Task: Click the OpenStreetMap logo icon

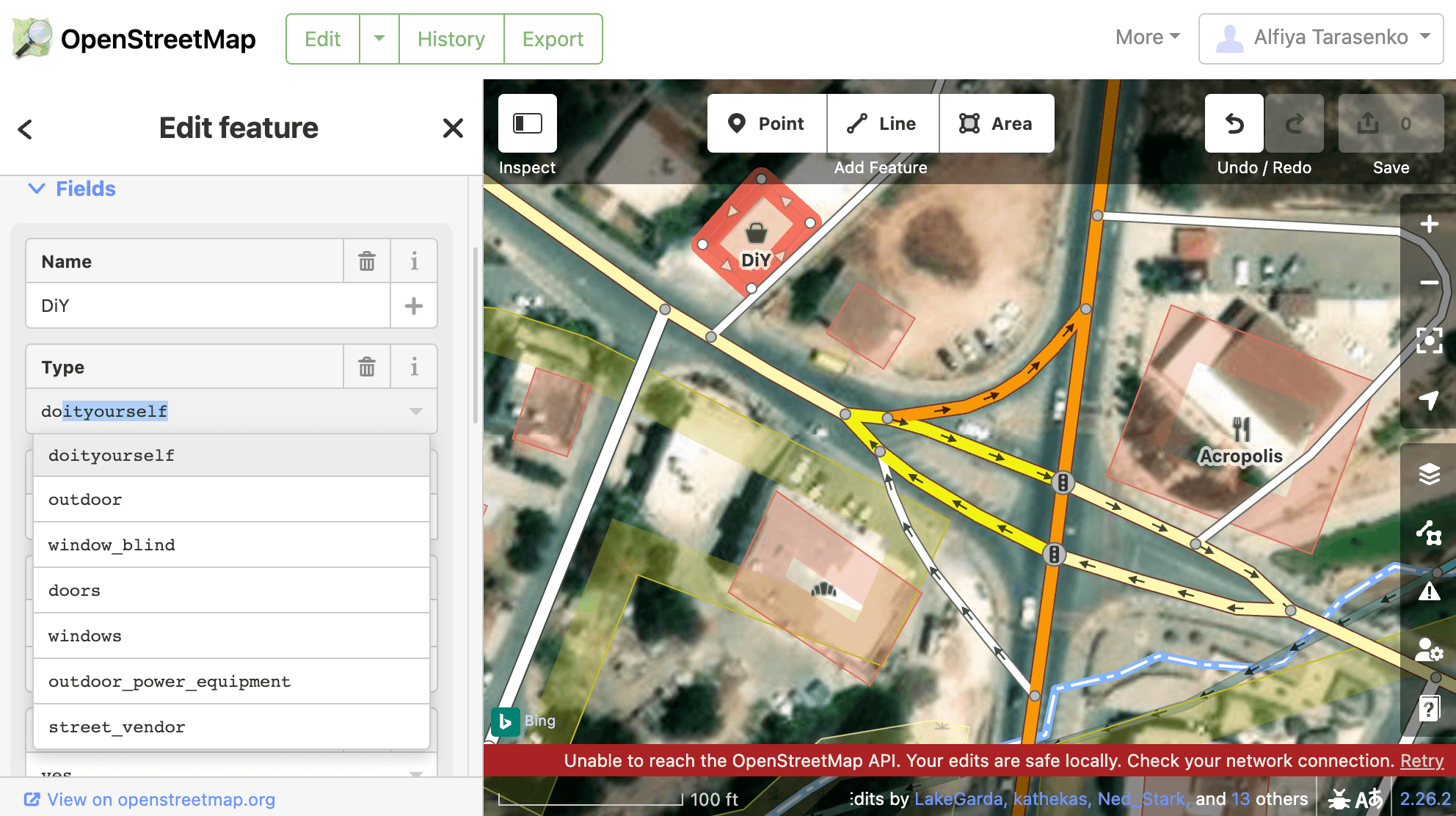Action: click(32, 38)
